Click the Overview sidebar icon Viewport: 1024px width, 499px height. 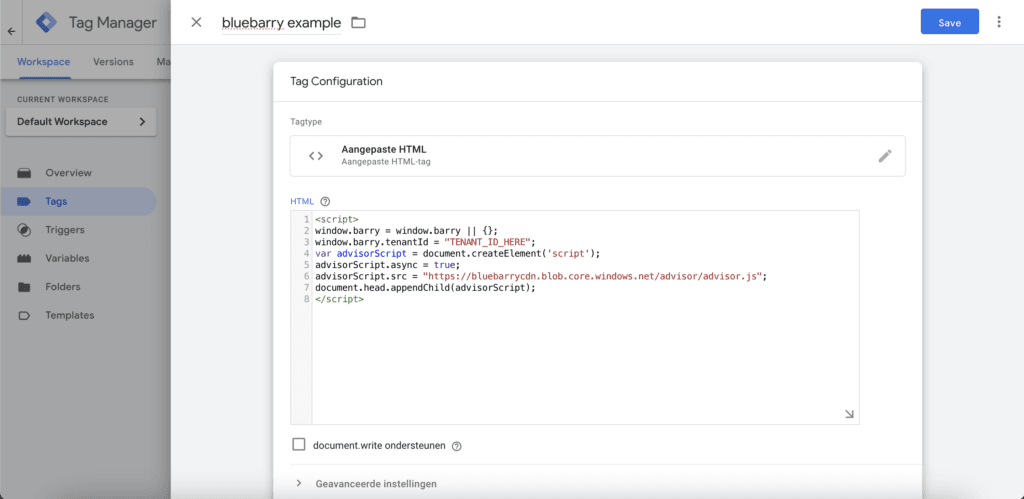tap(24, 173)
